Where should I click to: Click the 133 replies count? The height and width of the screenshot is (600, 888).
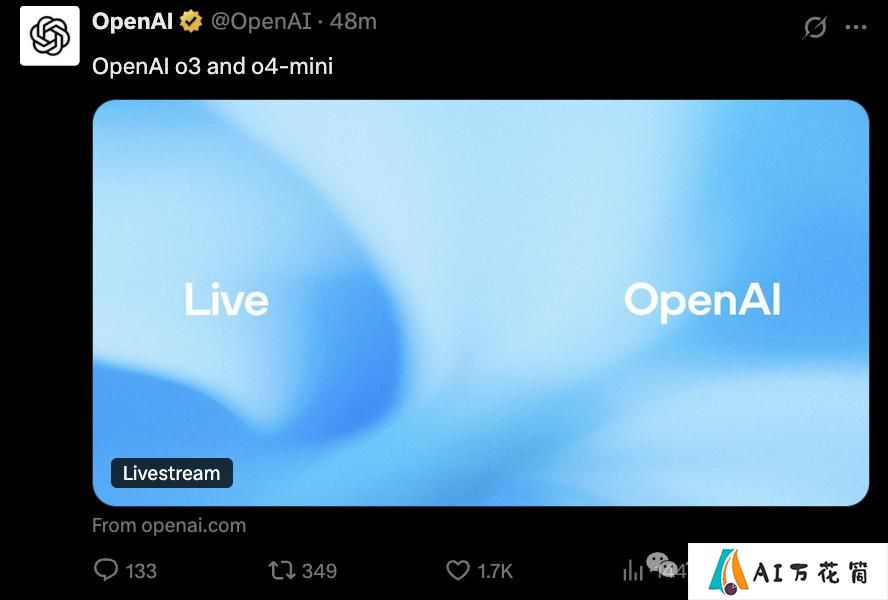[141, 571]
